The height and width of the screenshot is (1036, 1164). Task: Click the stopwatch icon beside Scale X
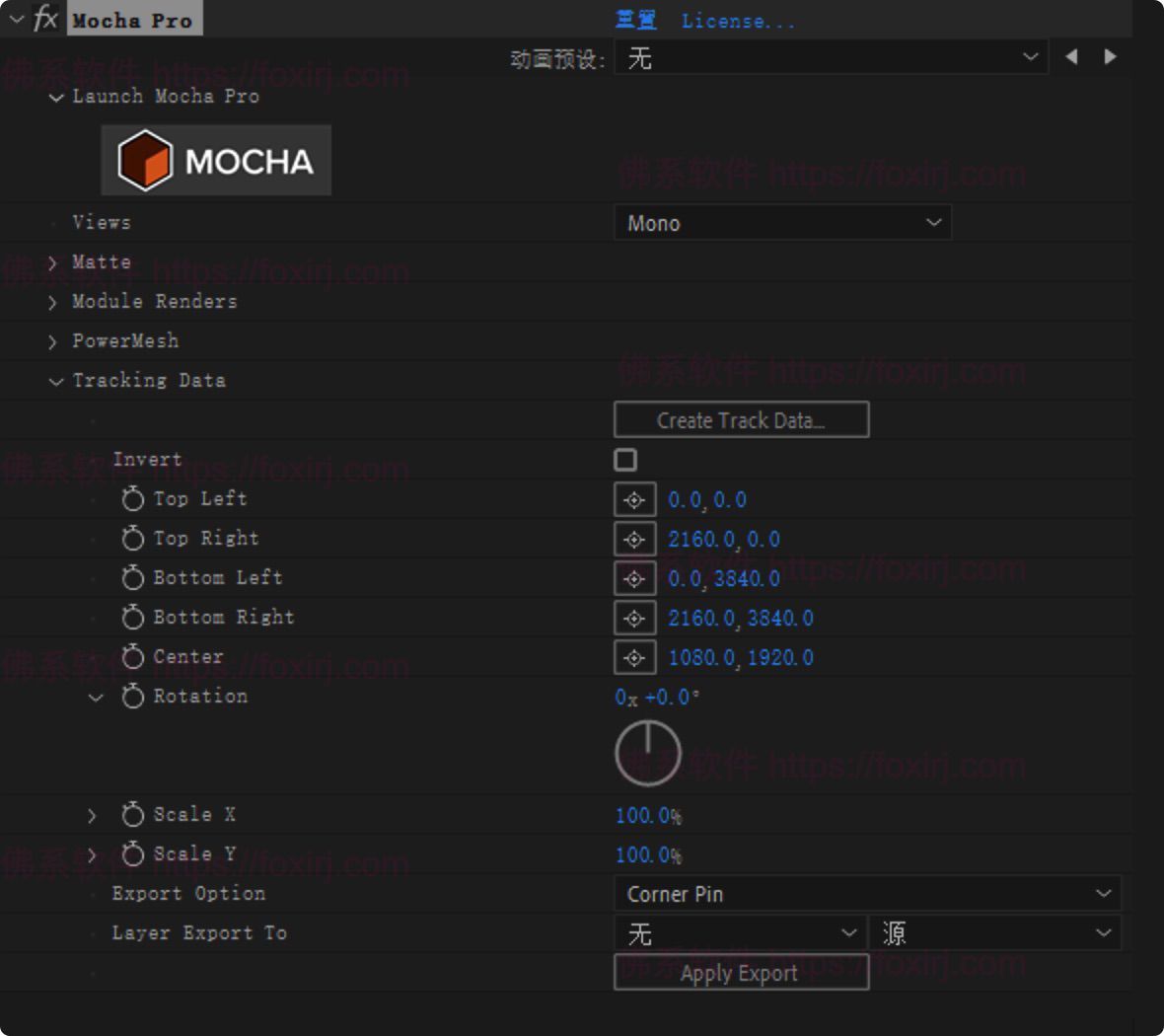[133, 815]
